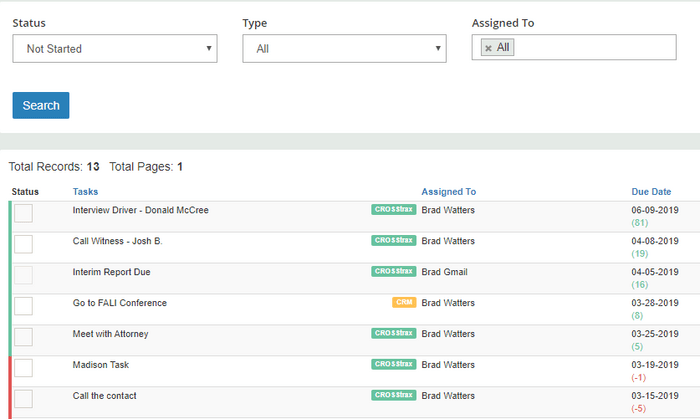Image resolution: width=700 pixels, height=419 pixels.
Task: Click CROSStrax badge on Call Witness row
Action: click(393, 241)
